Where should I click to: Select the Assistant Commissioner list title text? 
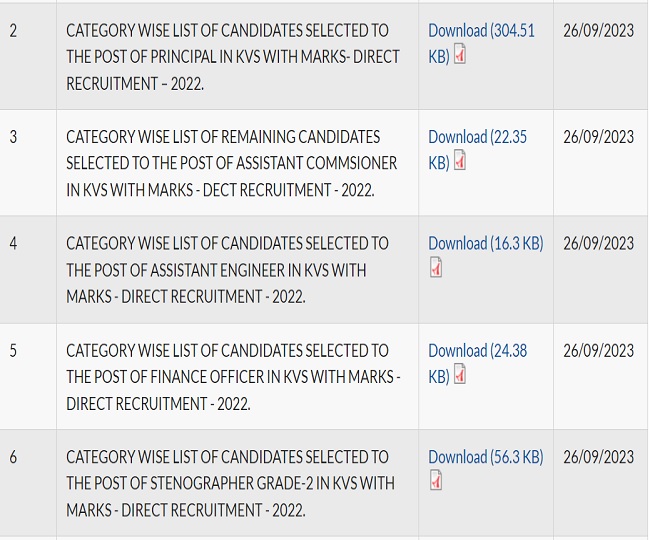[x=231, y=163]
